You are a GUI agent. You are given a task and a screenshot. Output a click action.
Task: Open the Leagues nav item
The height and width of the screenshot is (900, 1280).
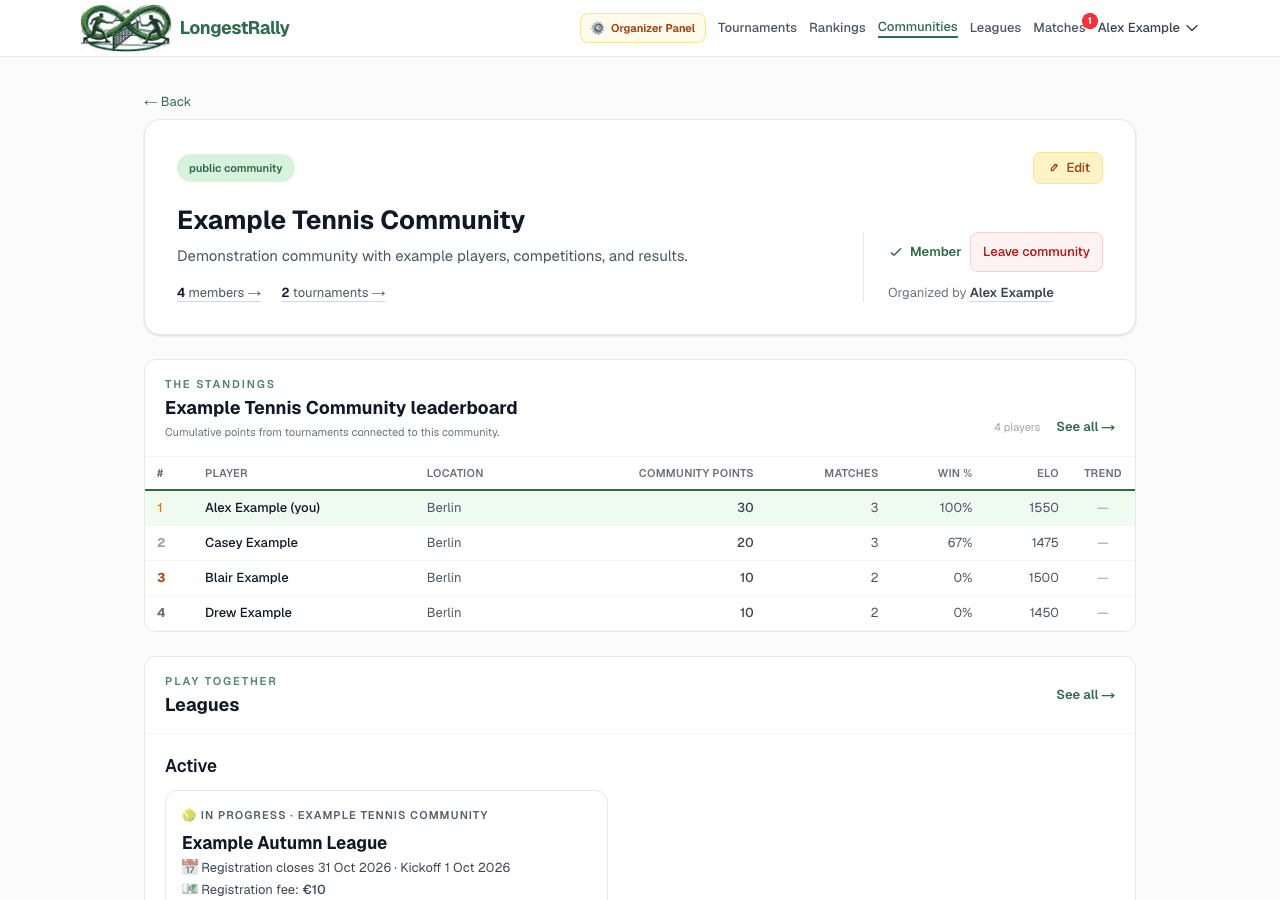coord(995,28)
